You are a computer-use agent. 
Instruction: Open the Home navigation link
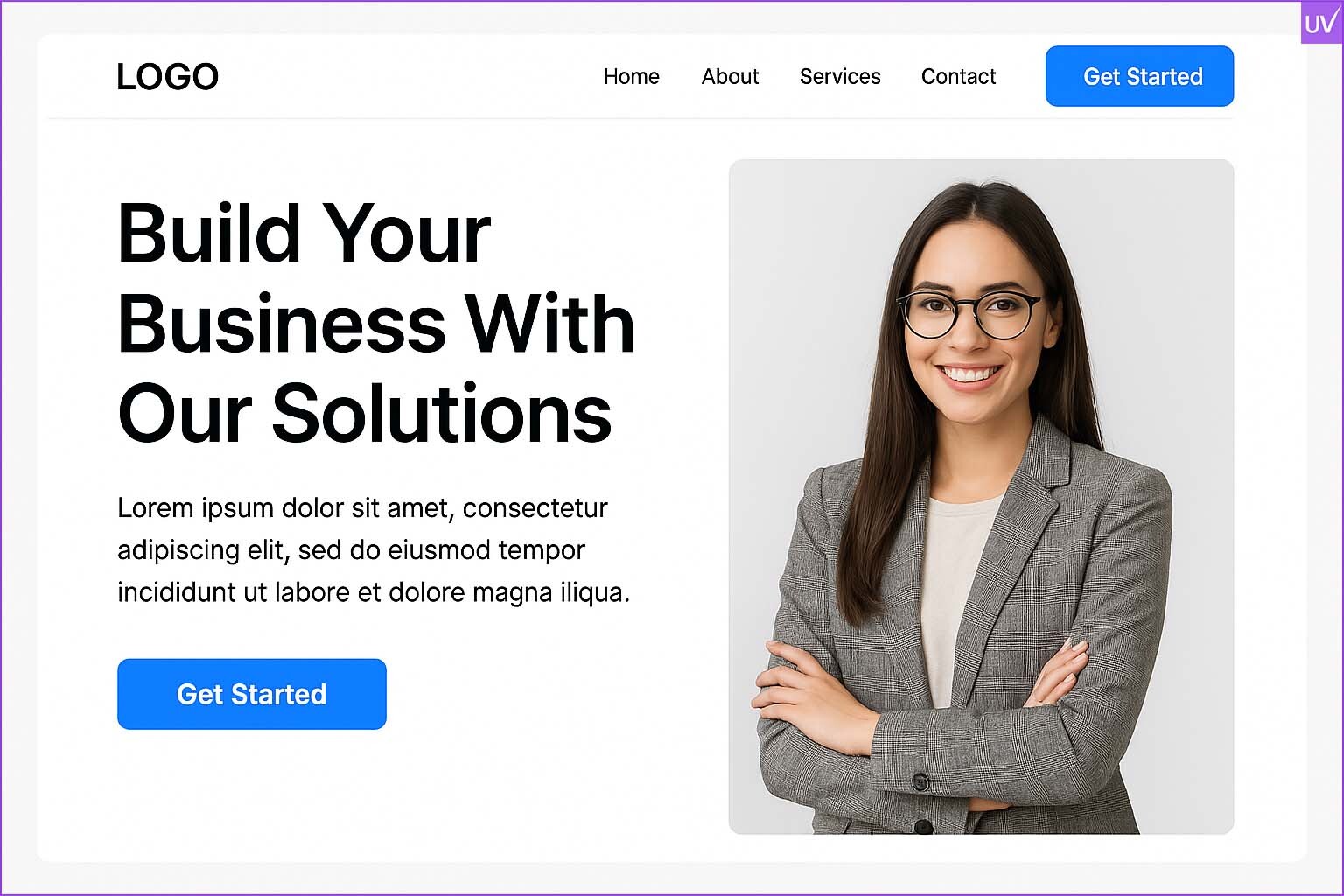click(x=631, y=77)
